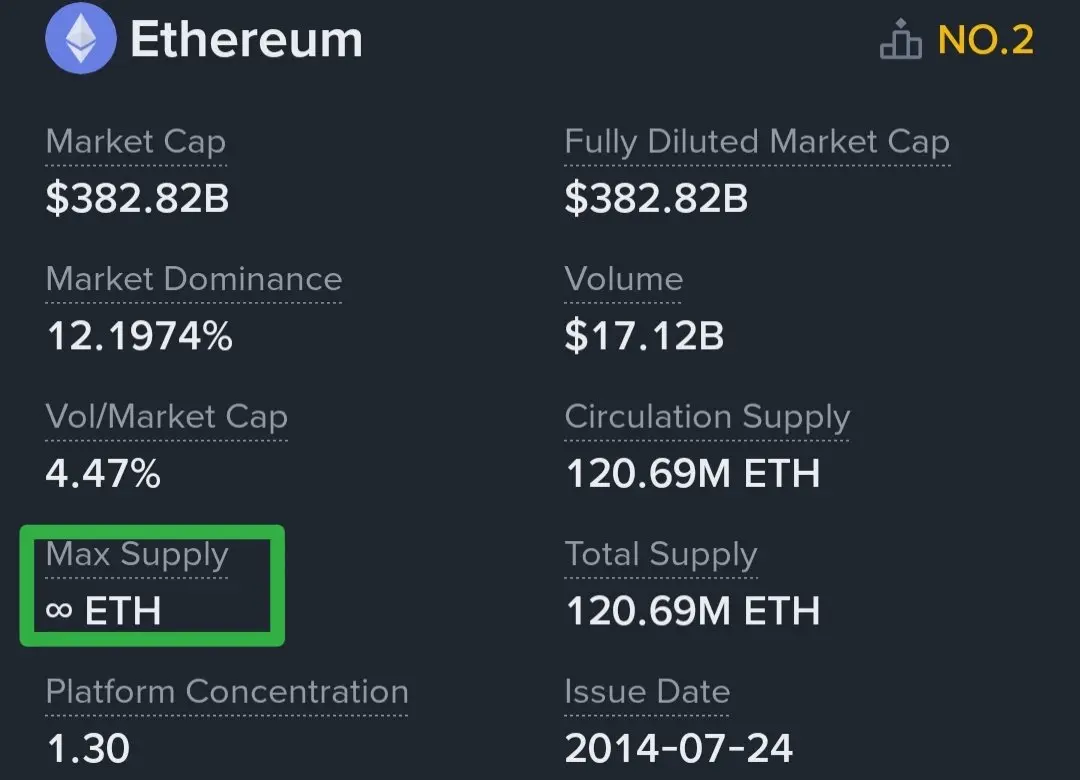Click the Issue Date label

(x=647, y=692)
